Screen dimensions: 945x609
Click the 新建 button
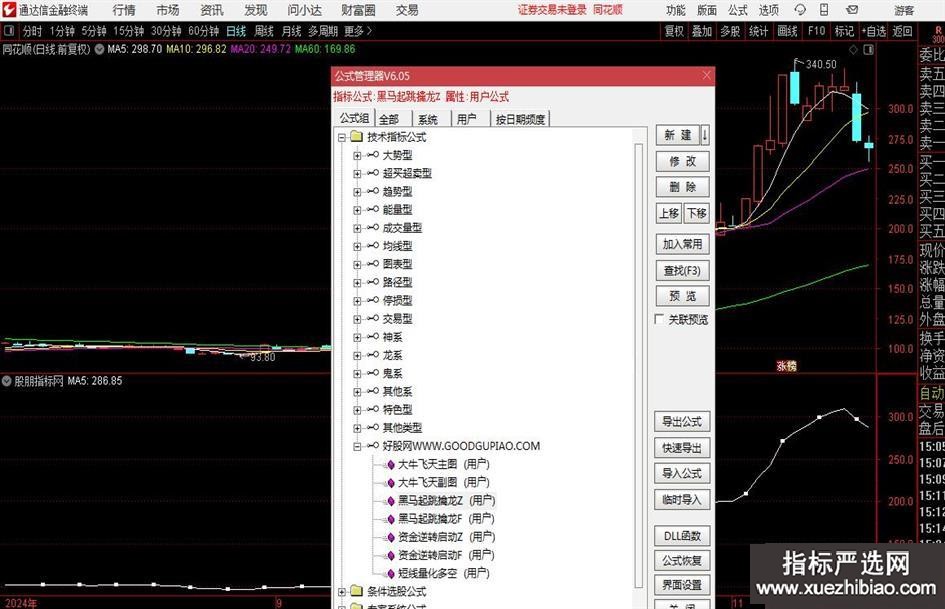point(677,135)
